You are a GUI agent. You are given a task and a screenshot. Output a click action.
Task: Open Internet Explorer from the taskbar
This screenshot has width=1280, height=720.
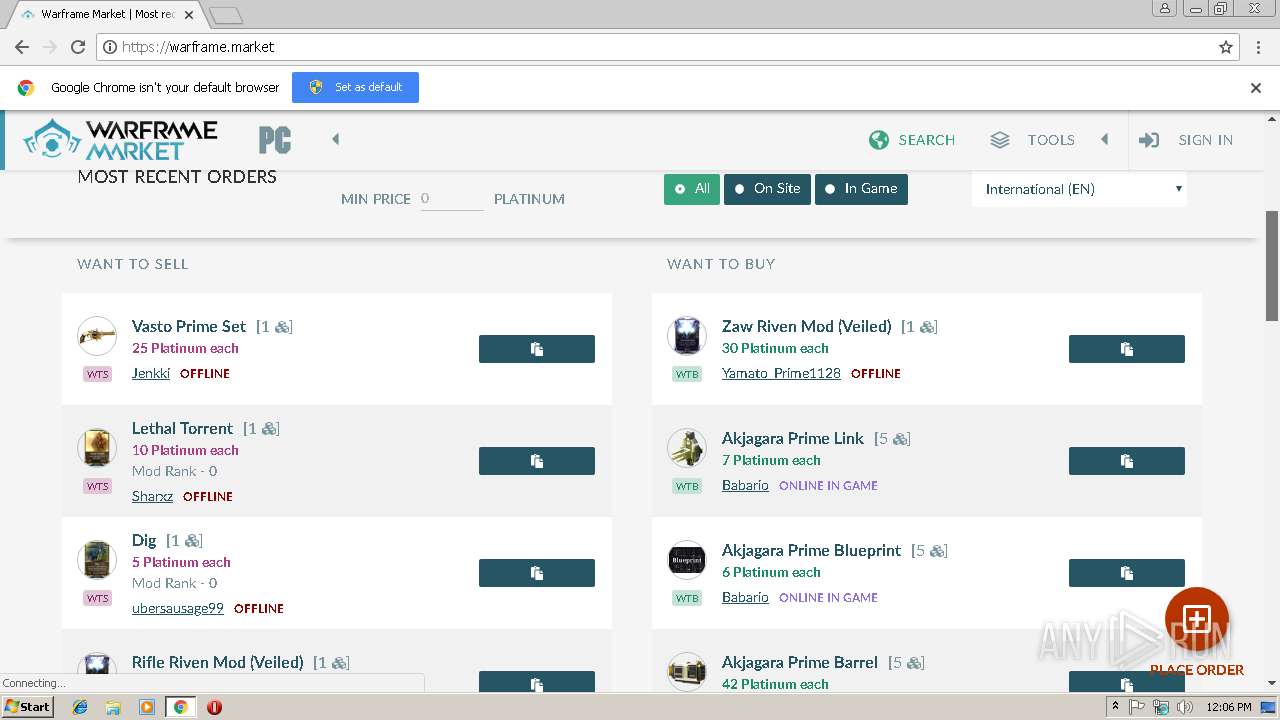(80, 707)
